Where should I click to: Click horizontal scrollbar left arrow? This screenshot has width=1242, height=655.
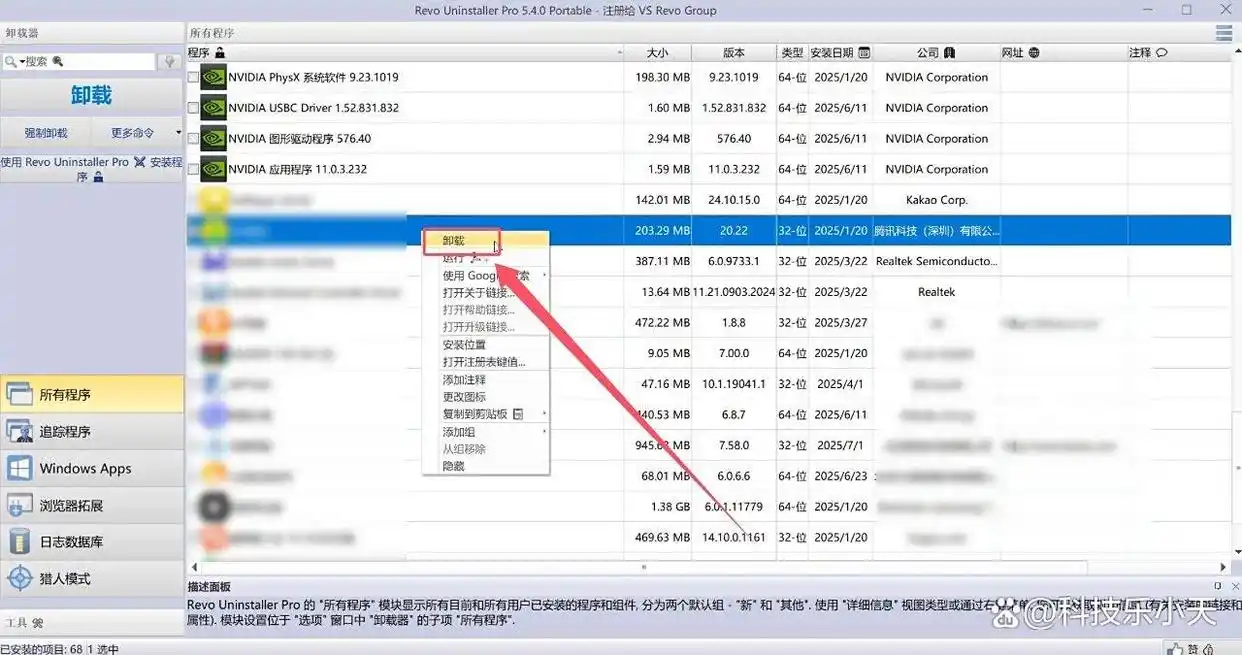tap(193, 567)
